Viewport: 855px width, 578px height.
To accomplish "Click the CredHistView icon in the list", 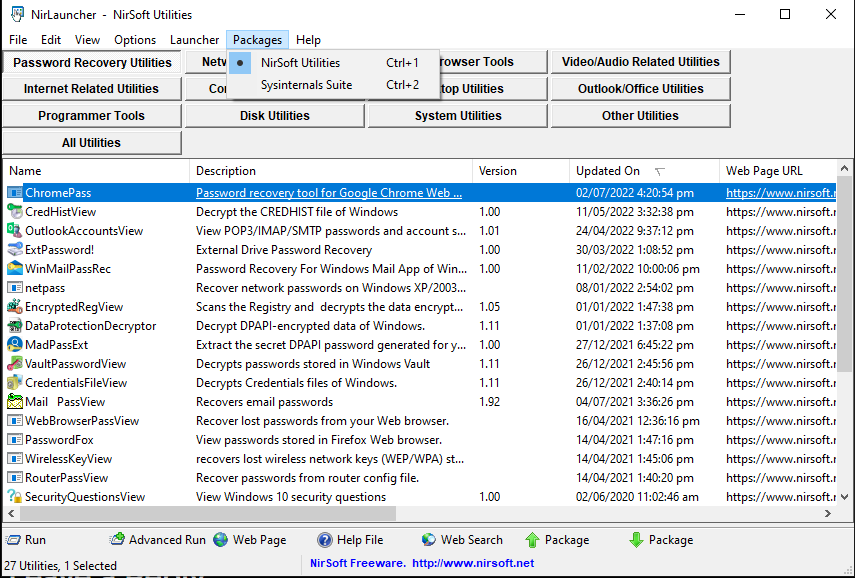I will click(15, 212).
